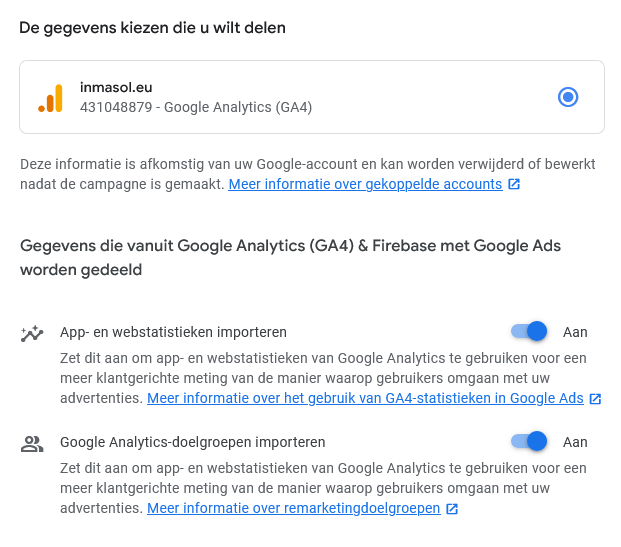
Task: Click heading 'De gegevens kiezen die u wilt delen'
Action: (152, 28)
